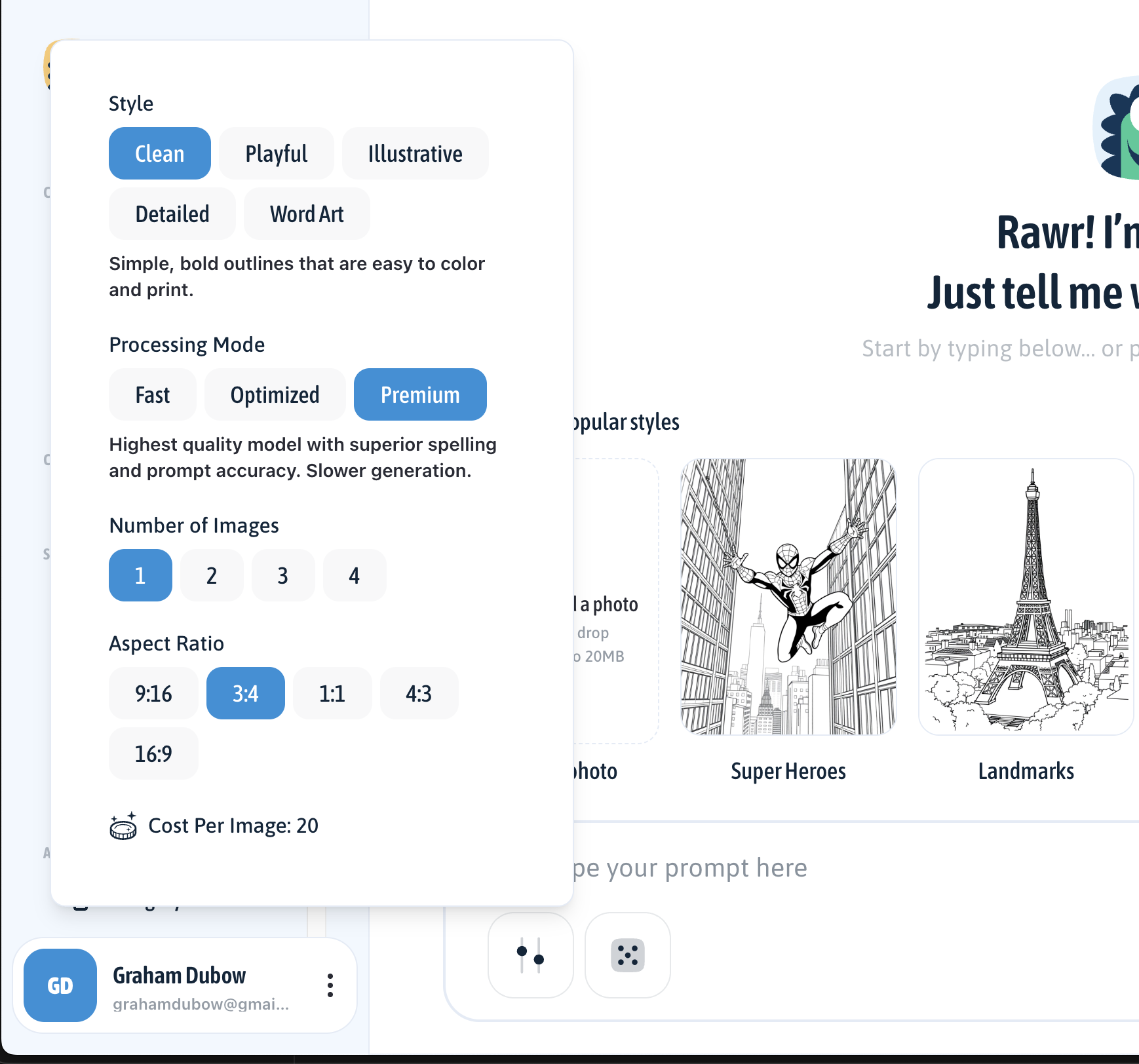This screenshot has height=1064, width=1139.
Task: Open the three-dot account menu
Action: [330, 985]
